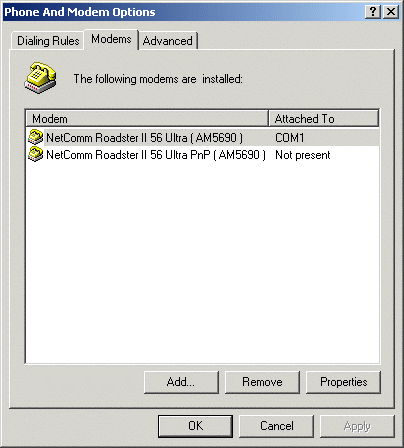Select the NetComm Roadster II 56 Ultra PnP row

pyautogui.click(x=203, y=155)
